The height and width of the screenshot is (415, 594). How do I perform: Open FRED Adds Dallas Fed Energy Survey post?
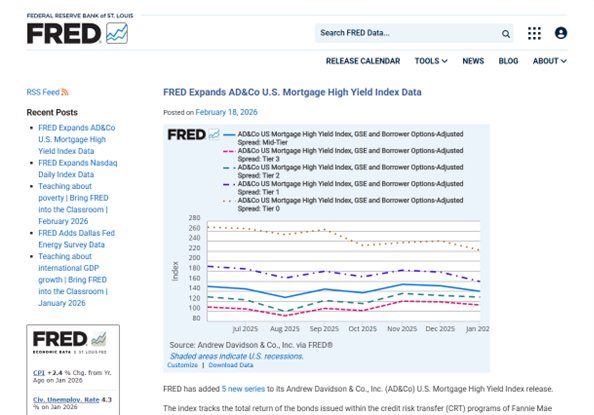(x=76, y=239)
